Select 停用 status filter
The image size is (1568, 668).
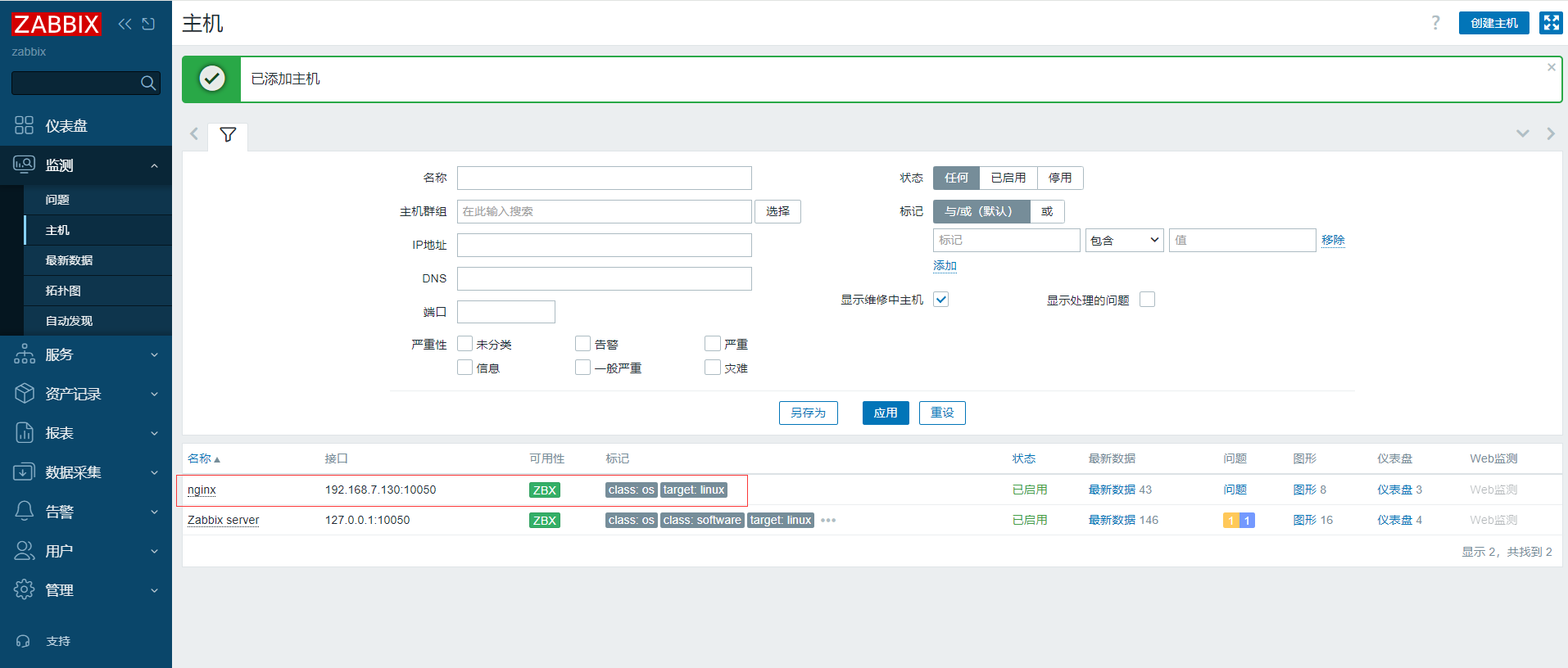(x=1060, y=178)
